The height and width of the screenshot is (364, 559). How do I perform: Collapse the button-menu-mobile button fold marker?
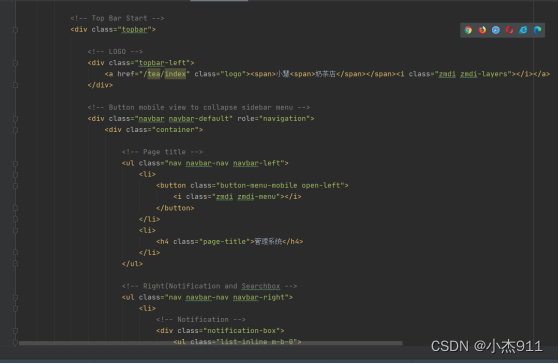point(15,186)
